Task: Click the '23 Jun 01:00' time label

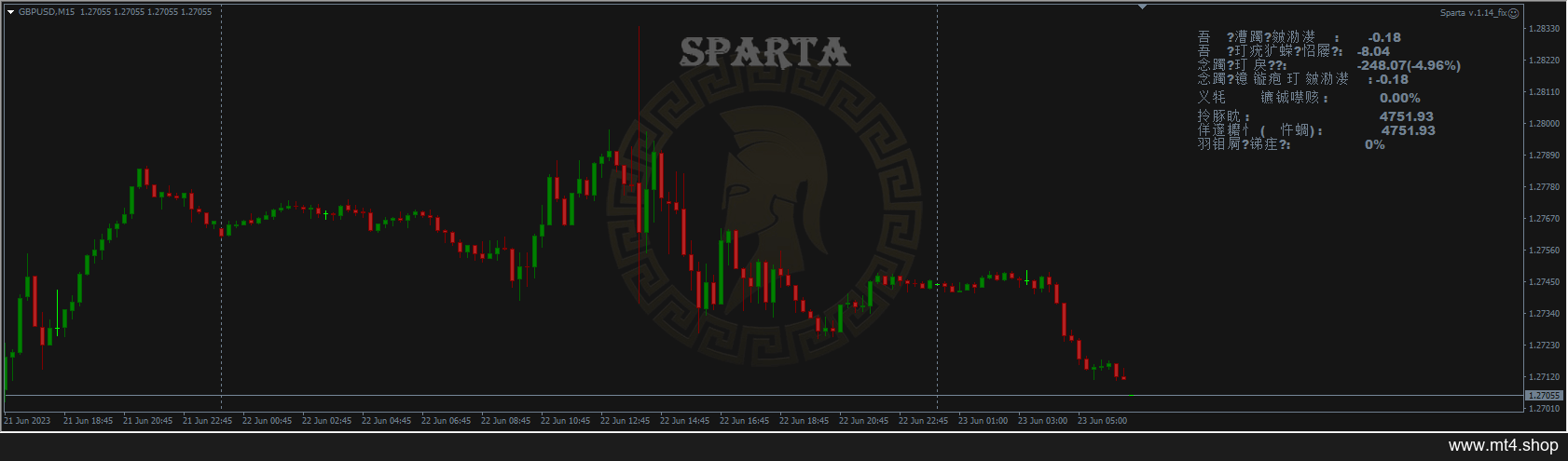Action: [x=983, y=421]
